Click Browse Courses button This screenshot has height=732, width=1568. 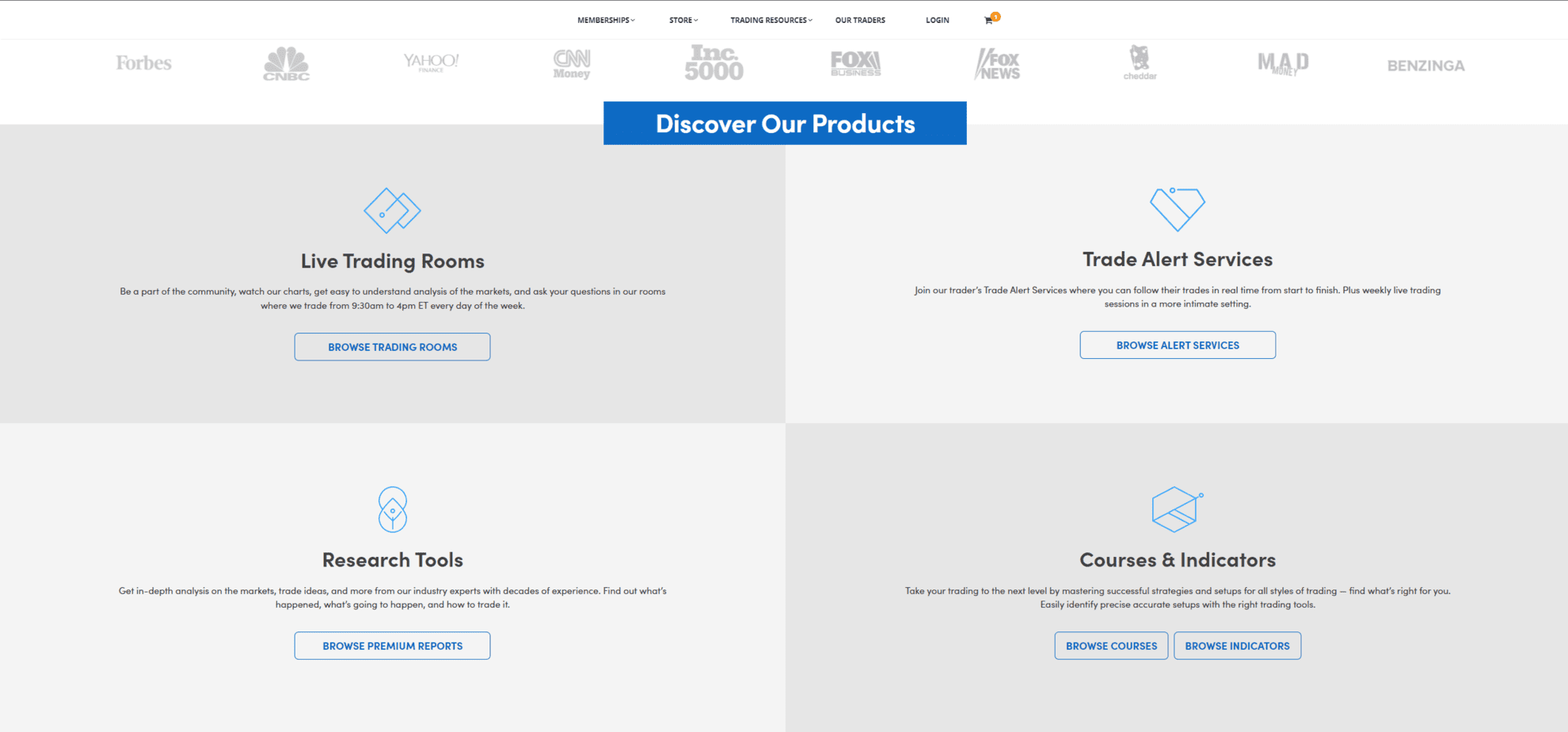[1111, 646]
